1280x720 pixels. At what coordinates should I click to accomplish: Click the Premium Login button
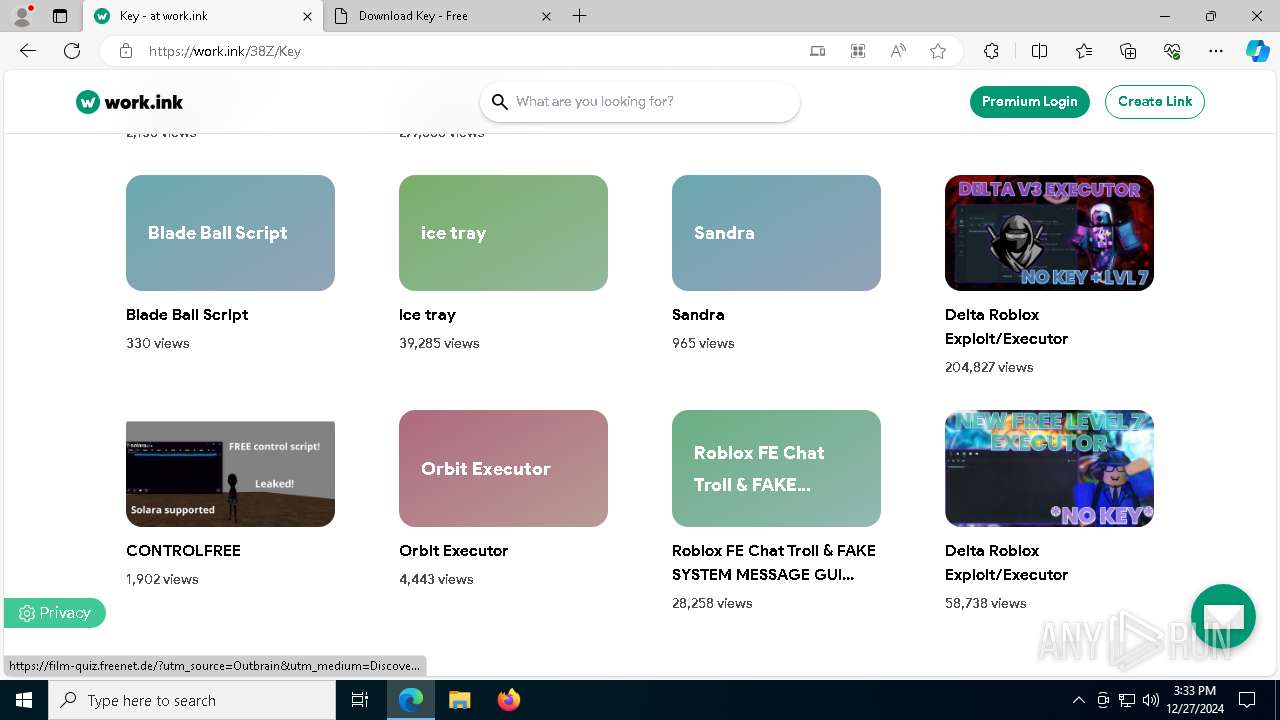(x=1029, y=101)
